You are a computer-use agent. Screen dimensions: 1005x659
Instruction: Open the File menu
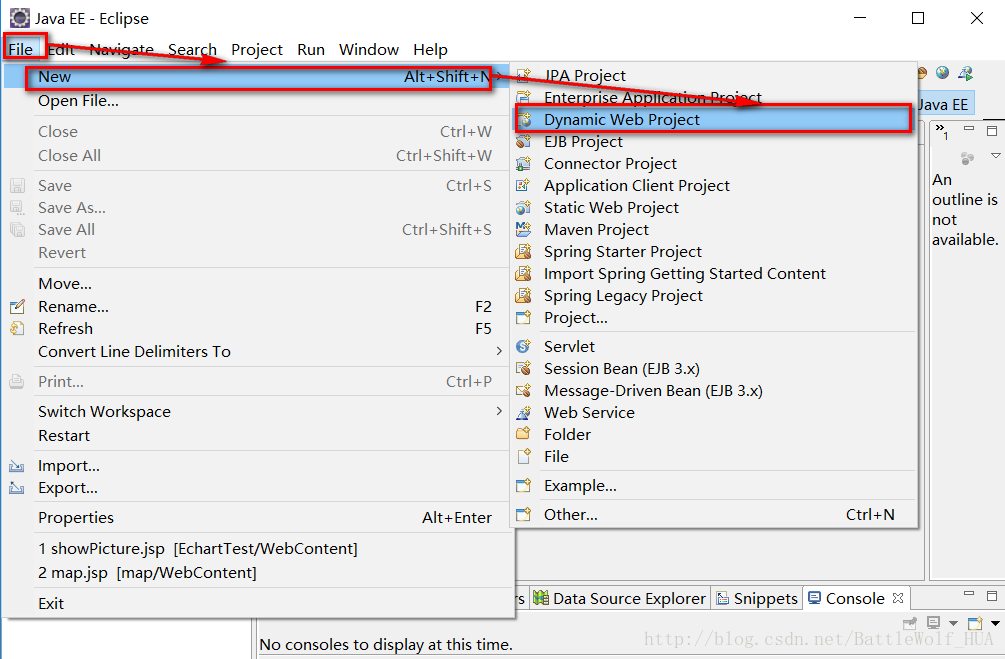pos(21,49)
